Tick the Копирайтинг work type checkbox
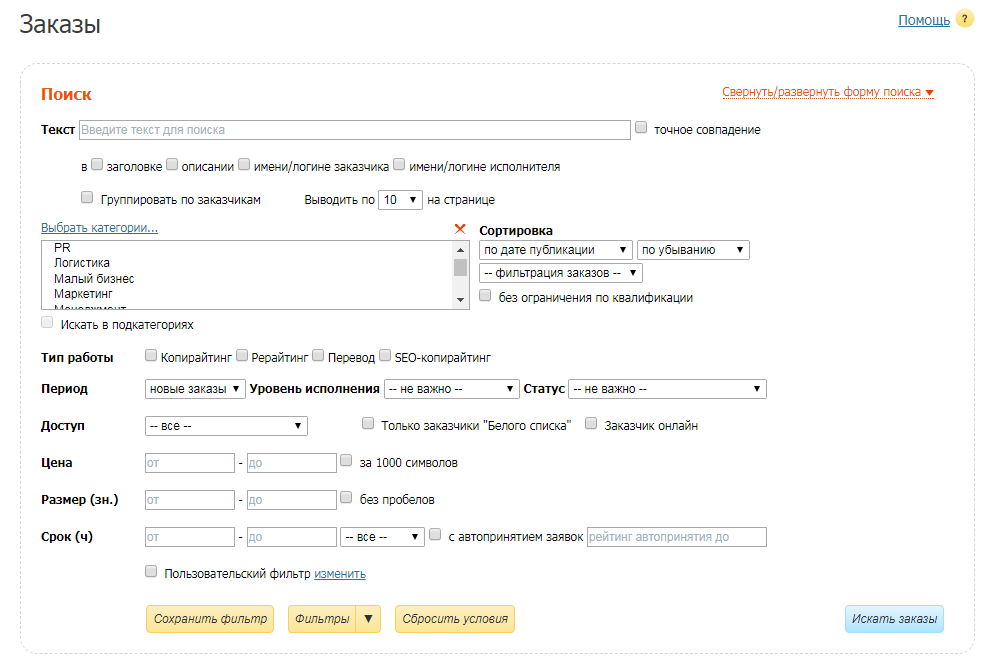 click(151, 356)
